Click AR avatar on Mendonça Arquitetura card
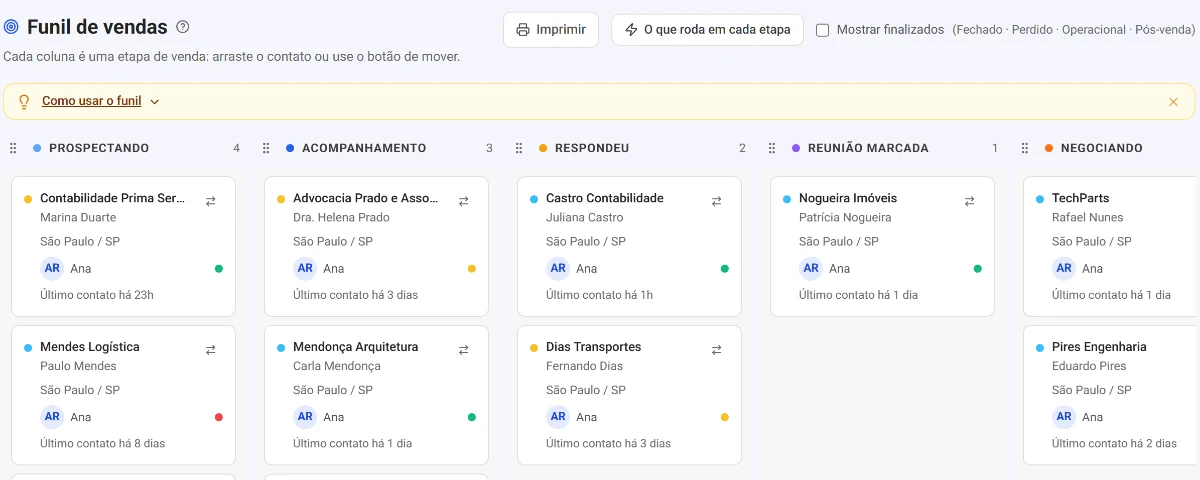Screen dimensions: 1200x480 pos(305,417)
